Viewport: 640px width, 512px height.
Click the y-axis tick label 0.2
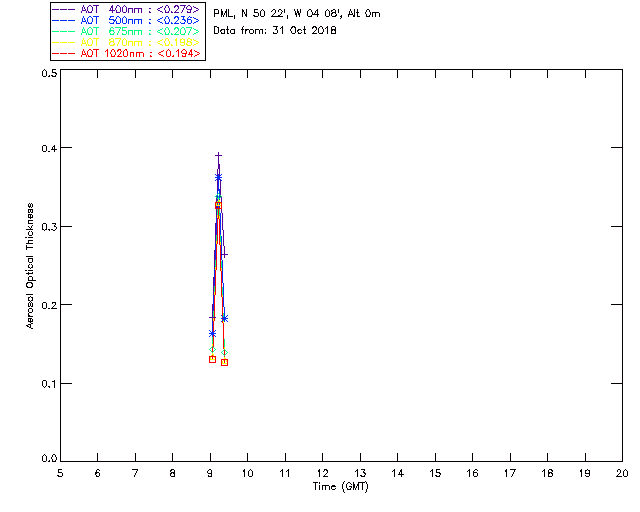click(49, 305)
